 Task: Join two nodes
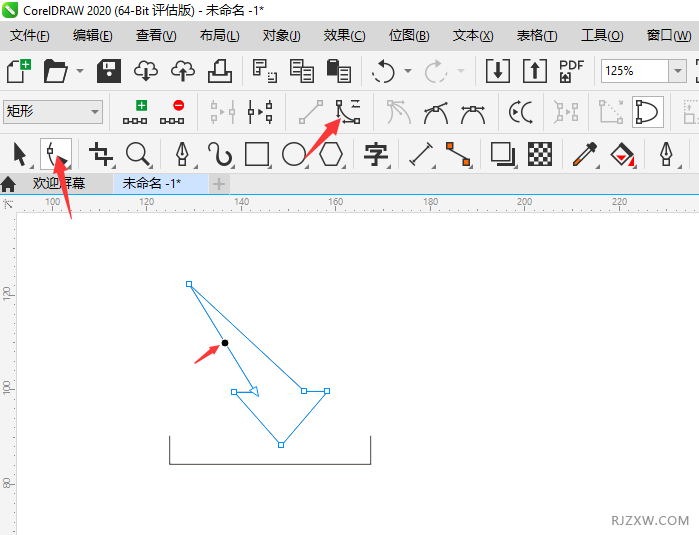tap(222, 112)
